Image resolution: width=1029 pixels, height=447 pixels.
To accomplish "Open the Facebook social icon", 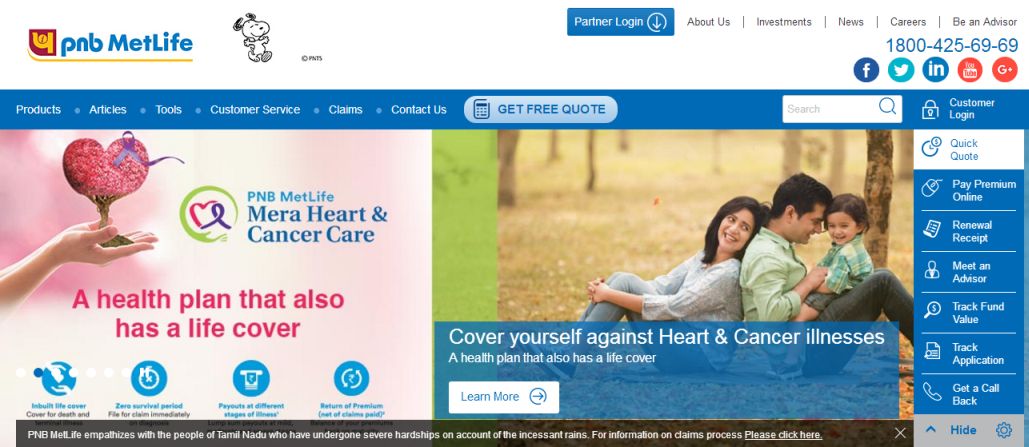I will [866, 70].
